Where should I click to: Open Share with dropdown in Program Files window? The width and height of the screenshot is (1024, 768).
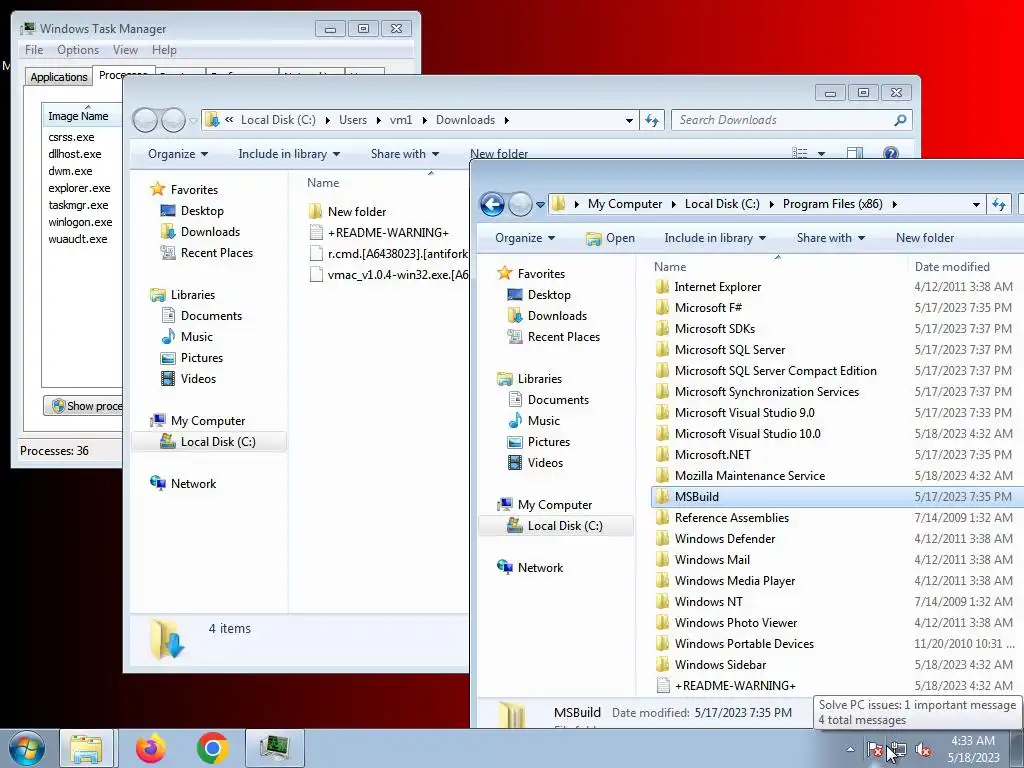pyautogui.click(x=831, y=238)
